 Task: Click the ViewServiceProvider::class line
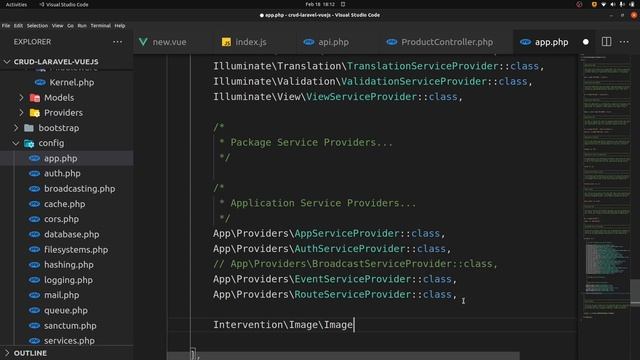pos(338,97)
